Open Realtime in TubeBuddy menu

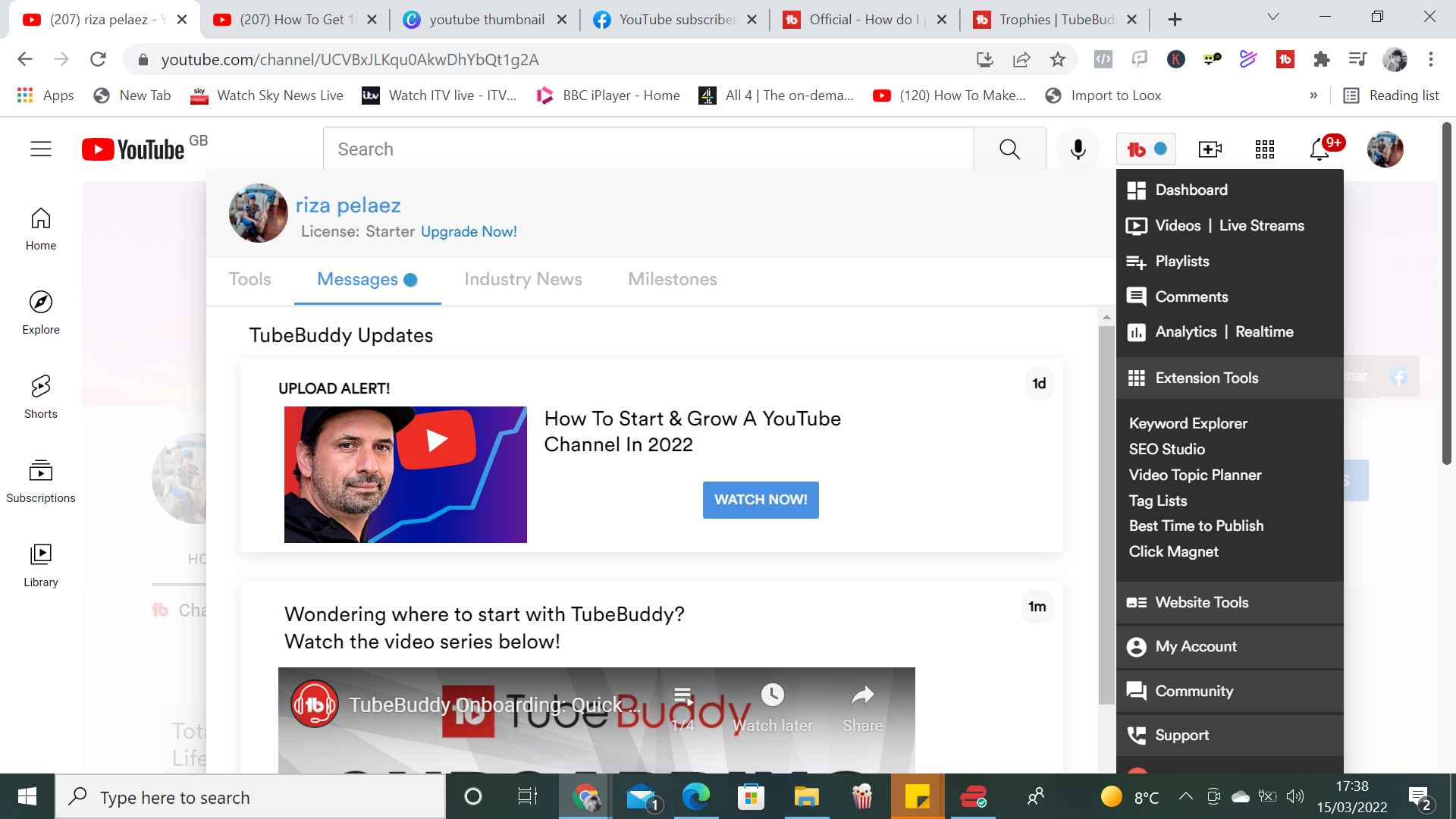point(1264,331)
